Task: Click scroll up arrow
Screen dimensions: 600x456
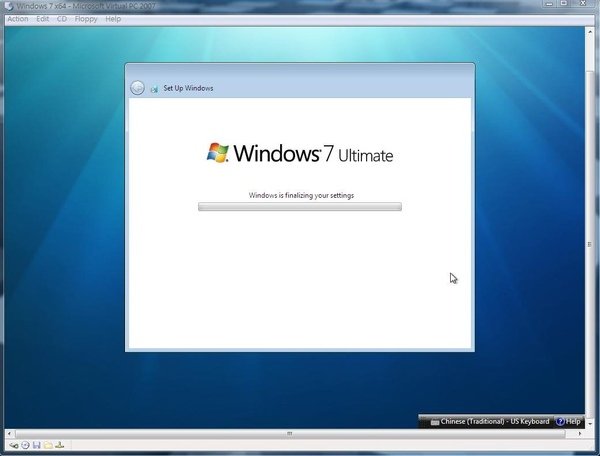Action: 589,32
